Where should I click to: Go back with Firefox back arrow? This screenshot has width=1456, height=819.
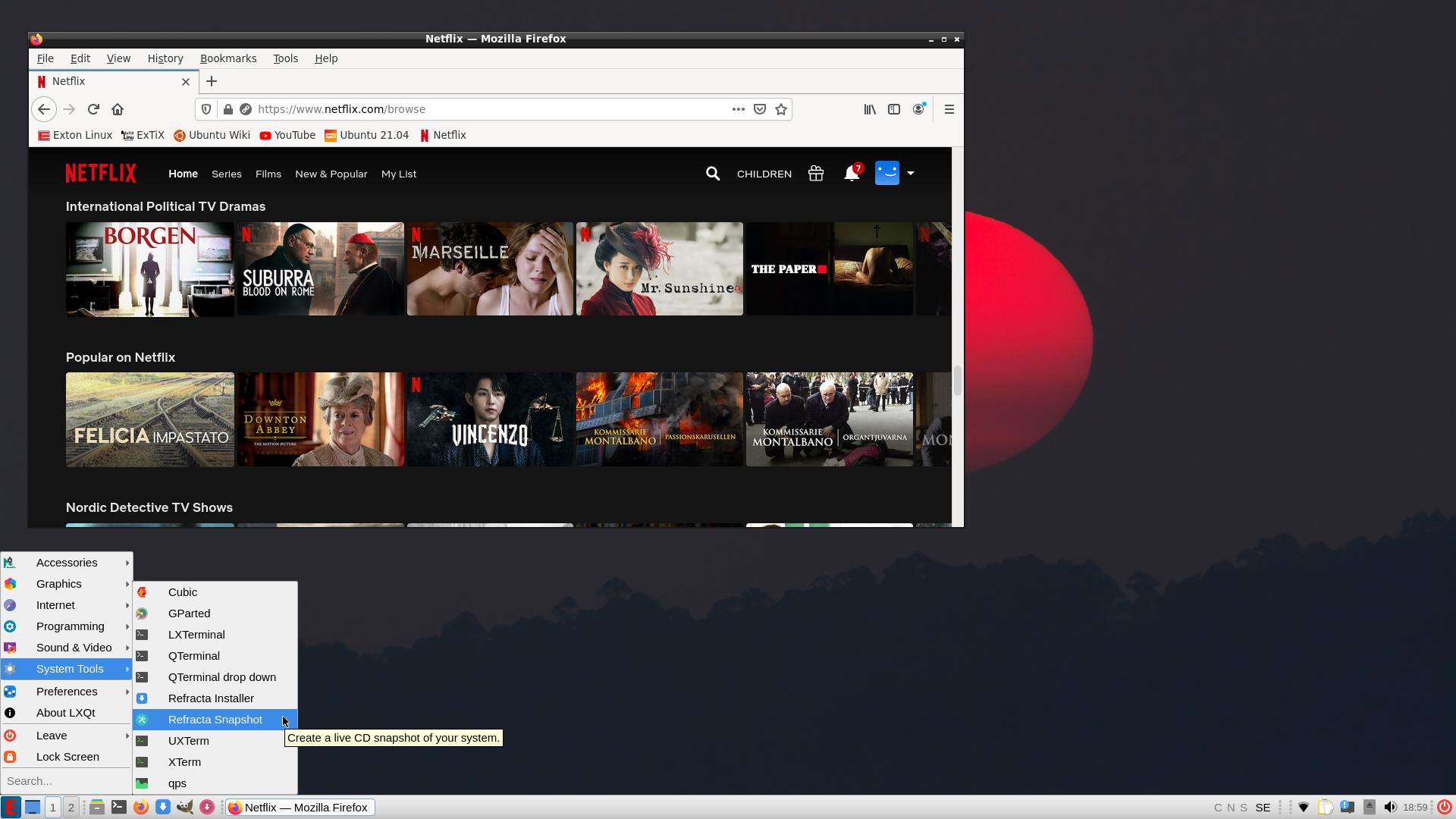pos(44,109)
